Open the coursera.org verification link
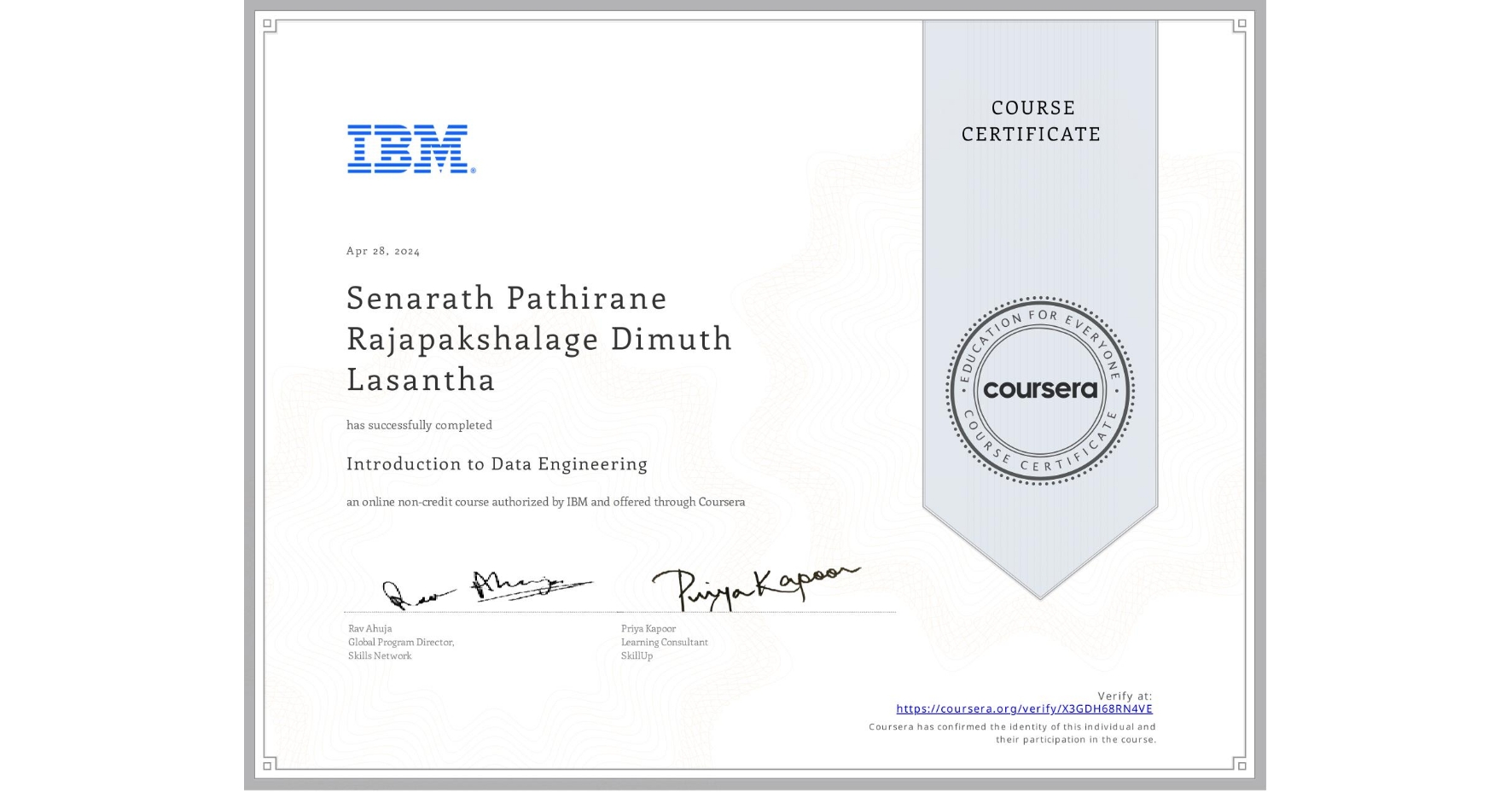This screenshot has width=1512, height=792. click(1024, 708)
